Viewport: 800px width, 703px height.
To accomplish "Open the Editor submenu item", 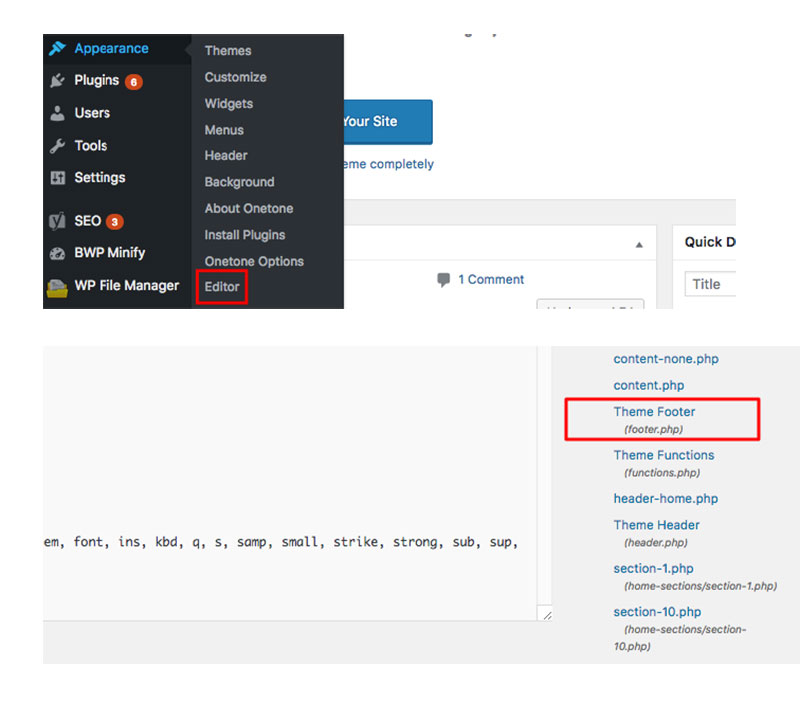I will pos(222,287).
